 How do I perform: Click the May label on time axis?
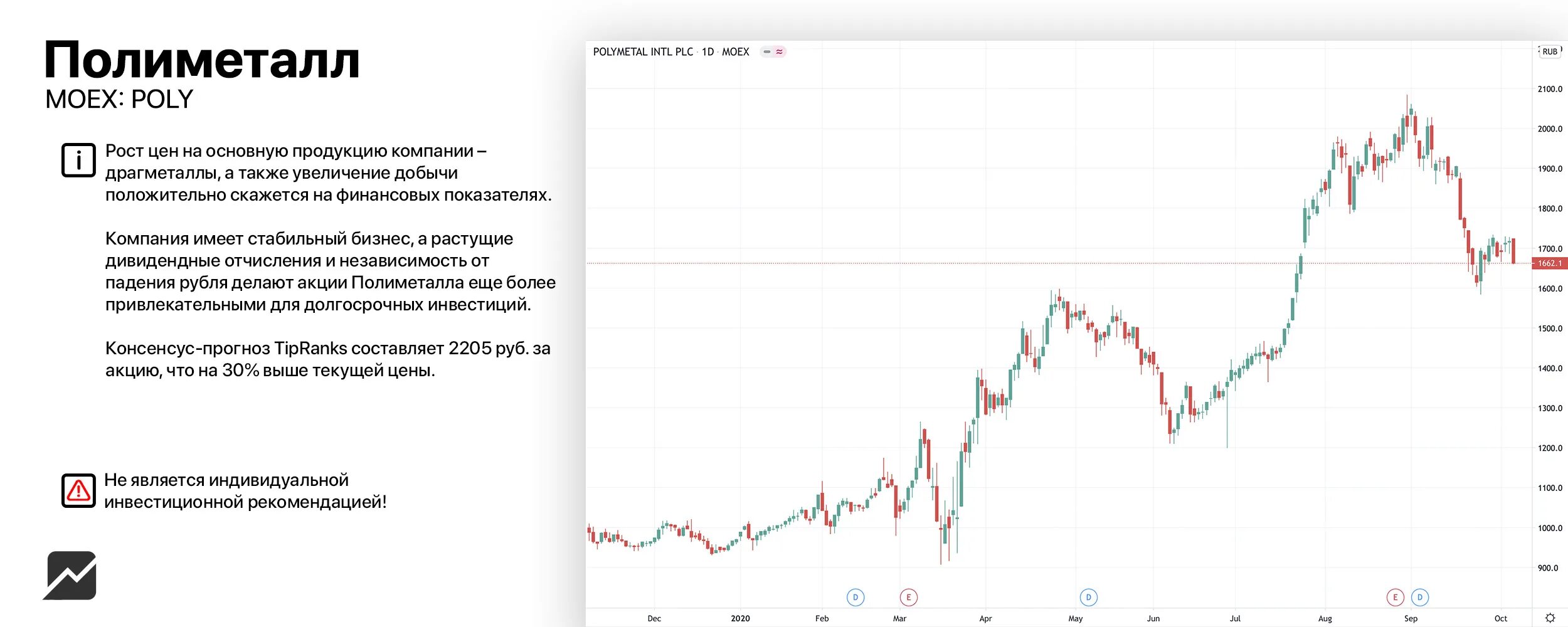coord(1076,618)
